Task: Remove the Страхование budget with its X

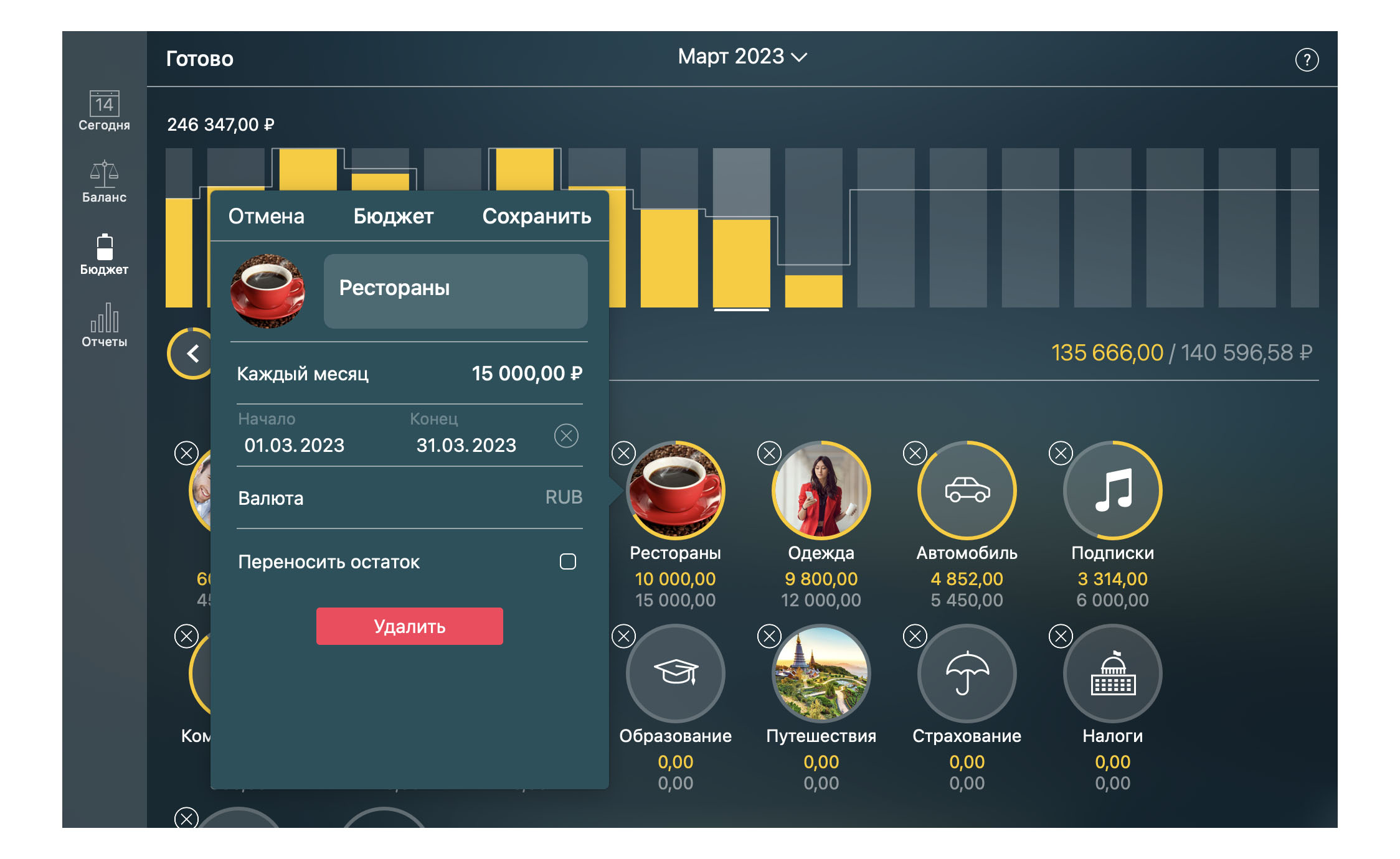Action: point(915,636)
